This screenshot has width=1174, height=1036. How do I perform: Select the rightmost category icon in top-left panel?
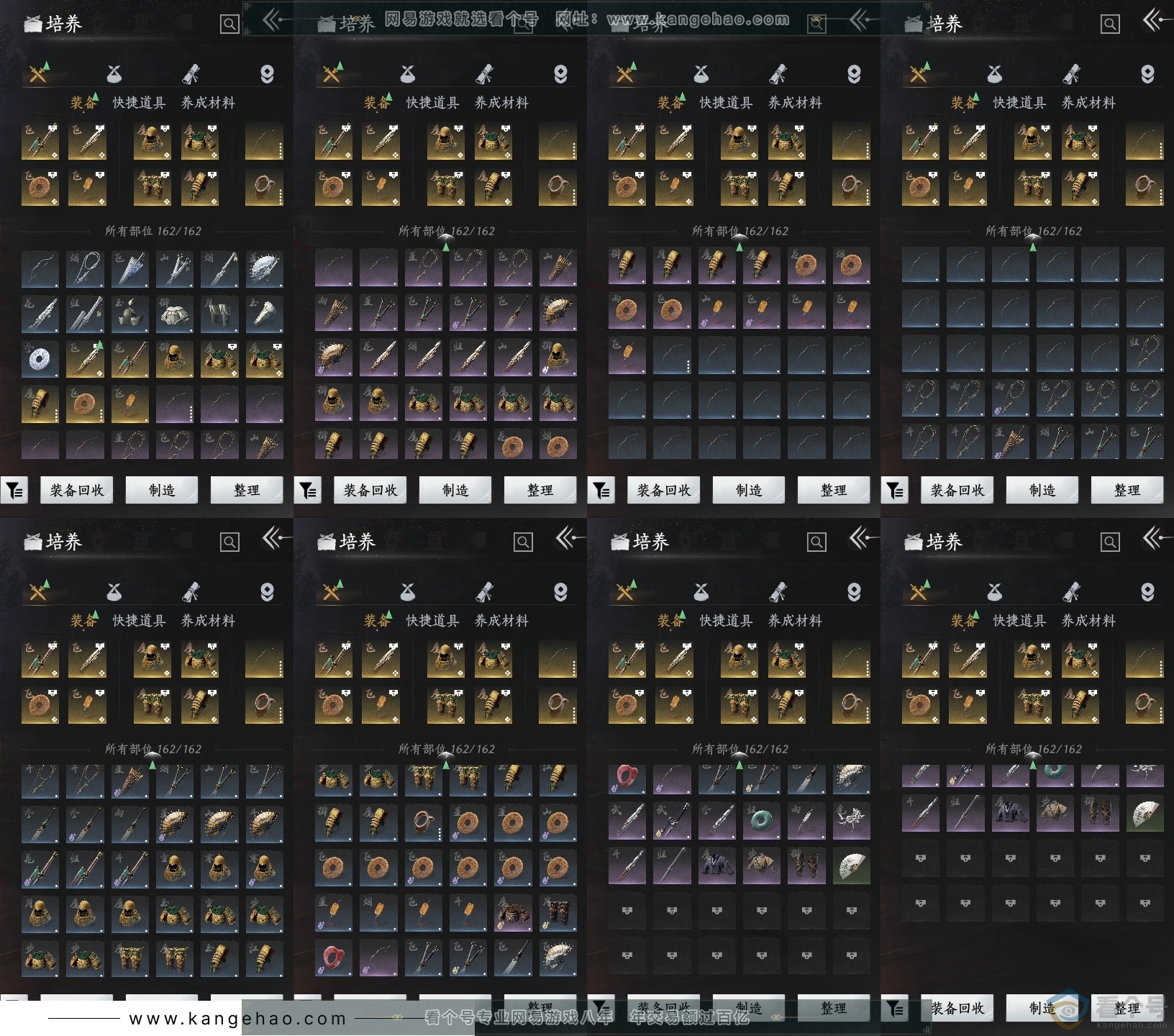[x=267, y=73]
